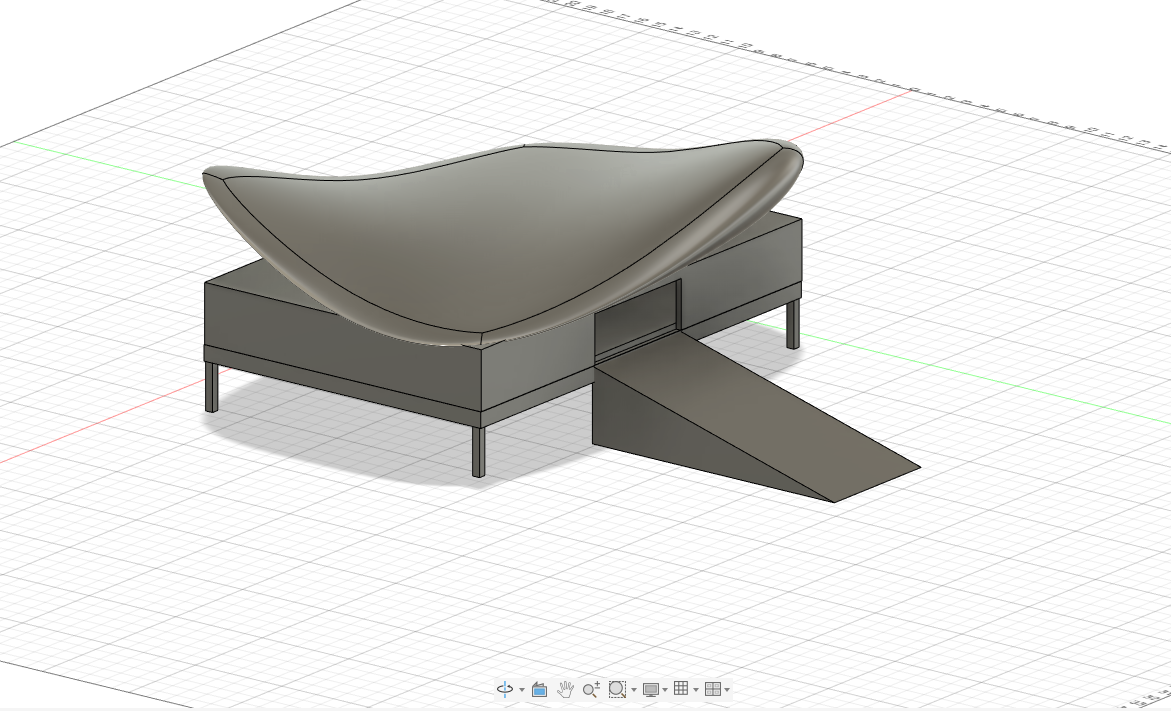The width and height of the screenshot is (1171, 711).
Task: Expand the Viewports dropdown arrow
Action: (727, 690)
